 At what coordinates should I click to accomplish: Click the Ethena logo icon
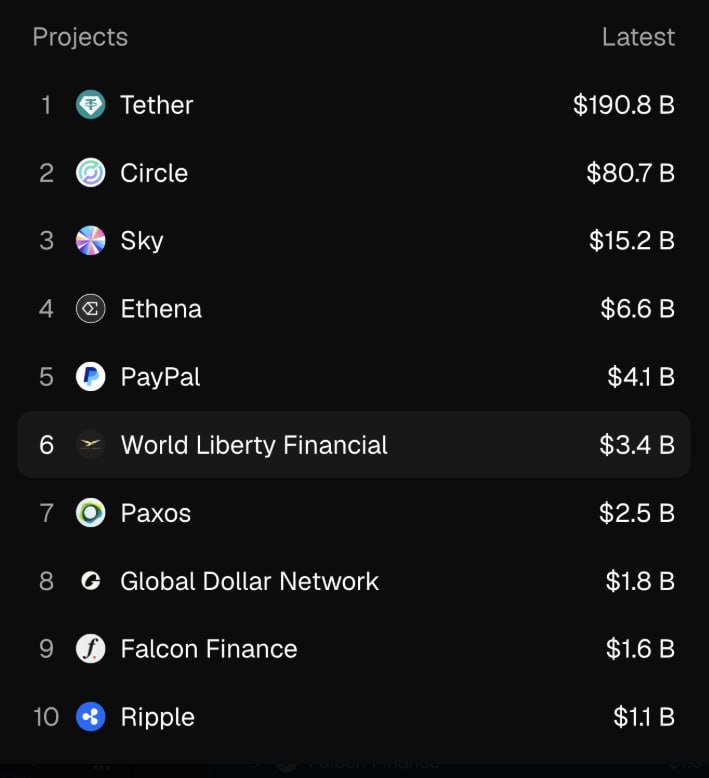[91, 309]
